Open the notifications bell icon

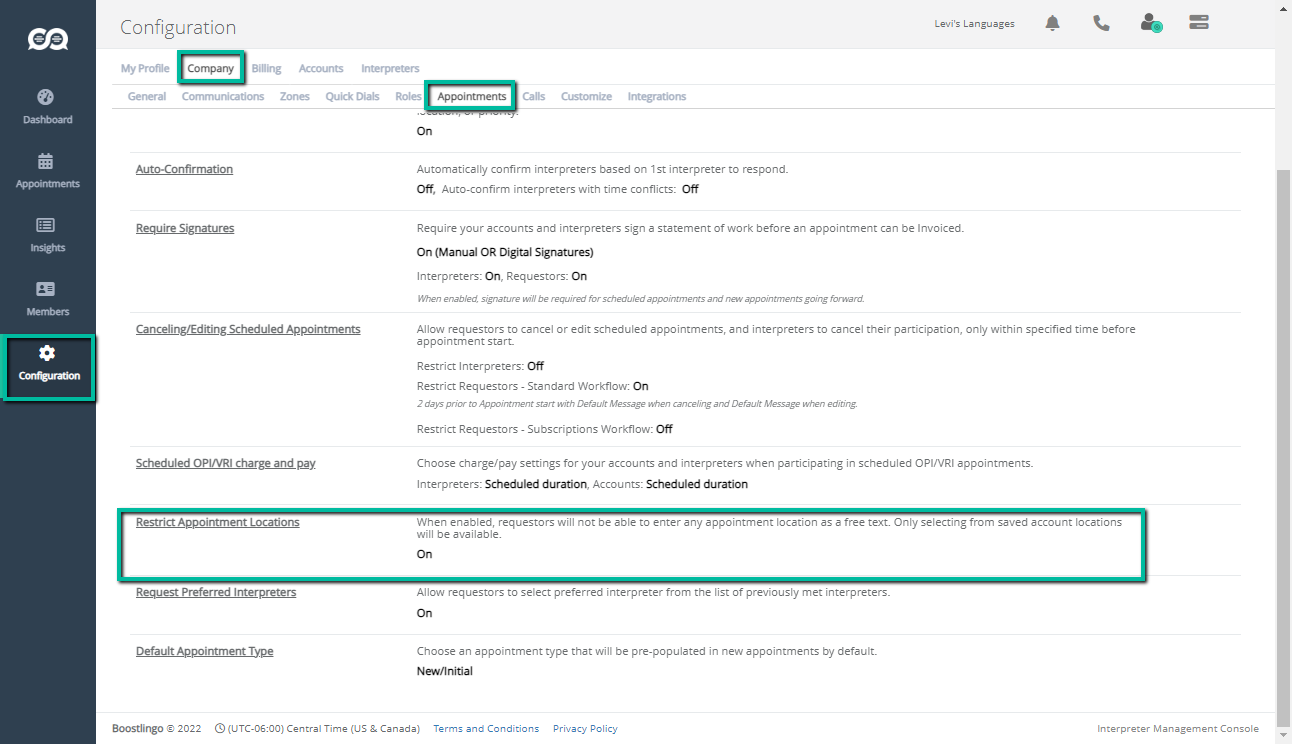tap(1052, 23)
